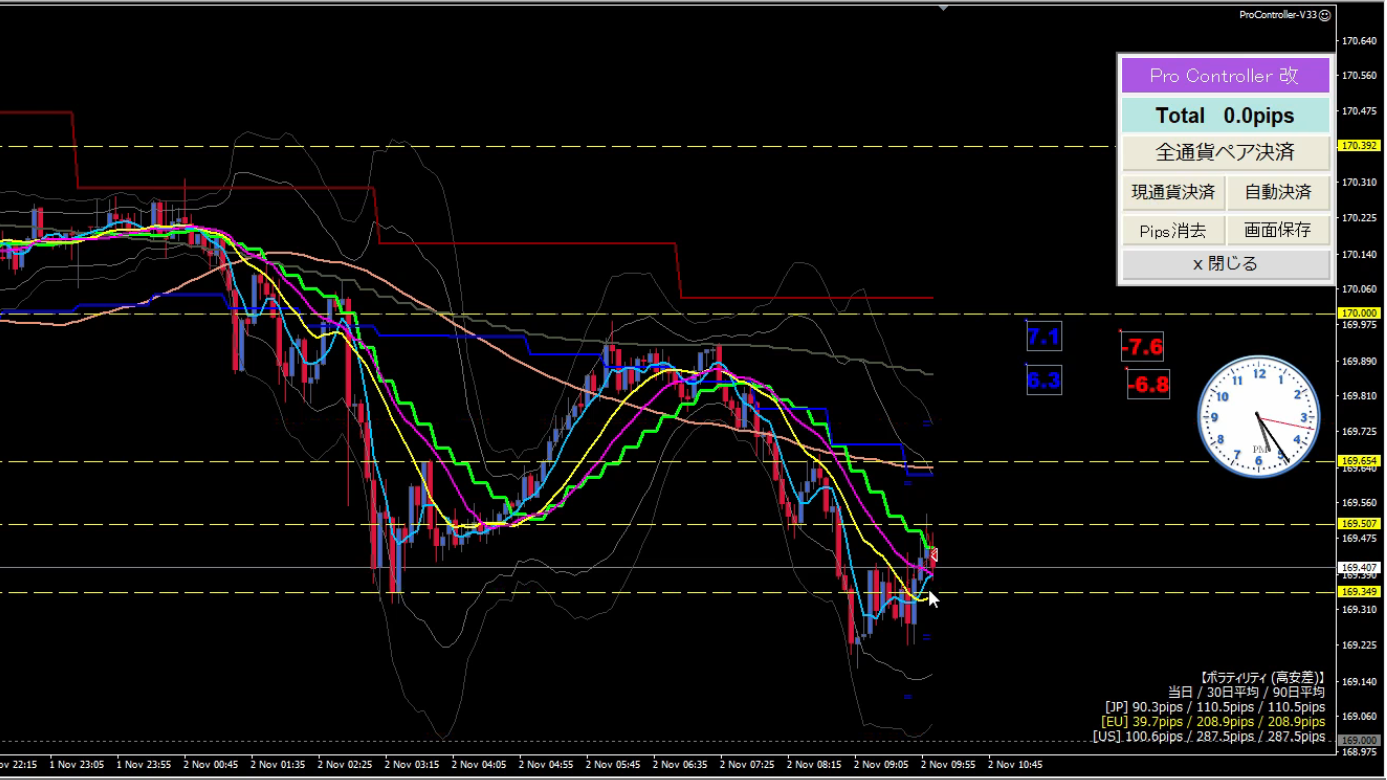1387x780 pixels.
Task: Click the 1 Nov 23:05 time label
Action: 75,764
